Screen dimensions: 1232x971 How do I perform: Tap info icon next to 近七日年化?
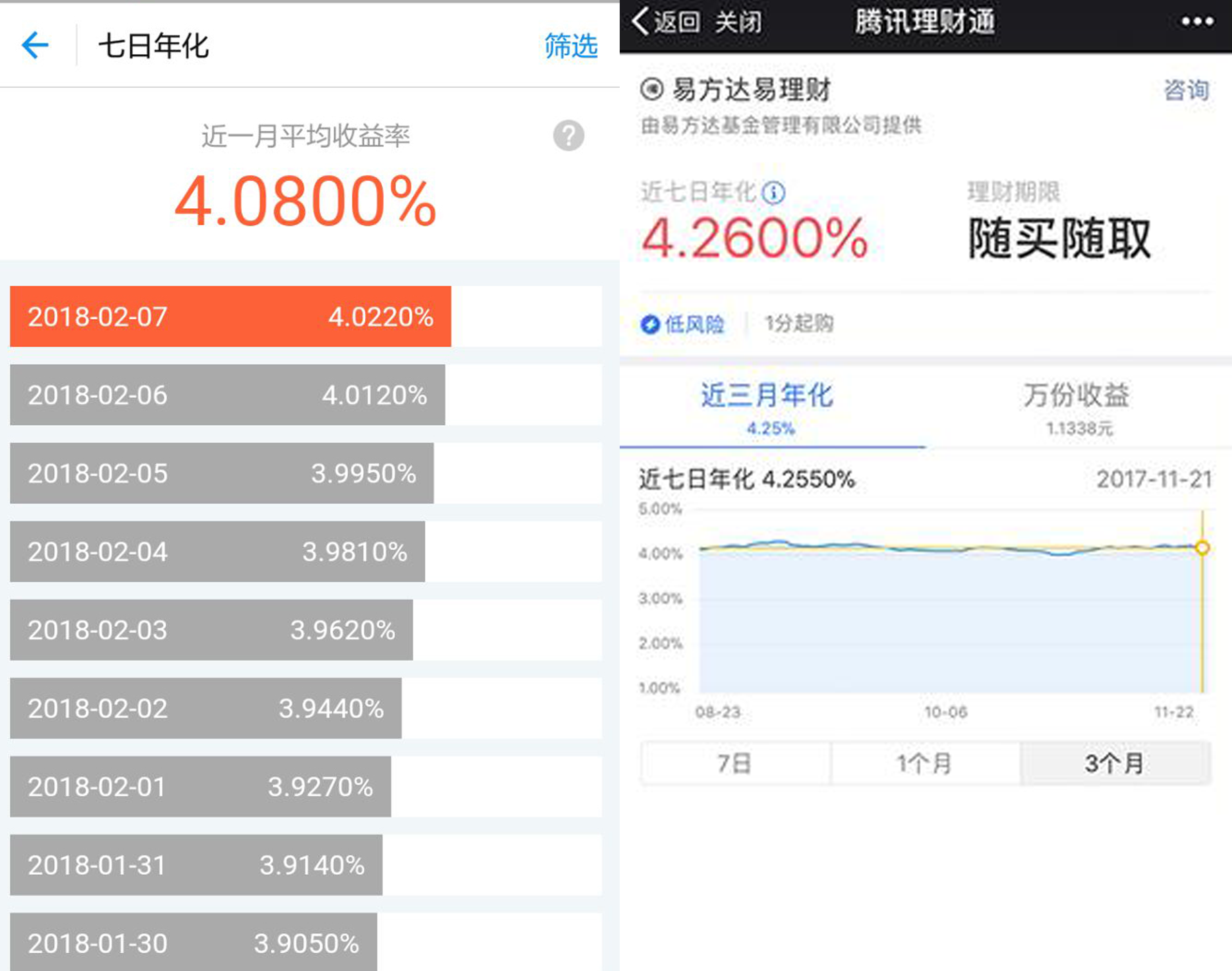click(x=774, y=193)
